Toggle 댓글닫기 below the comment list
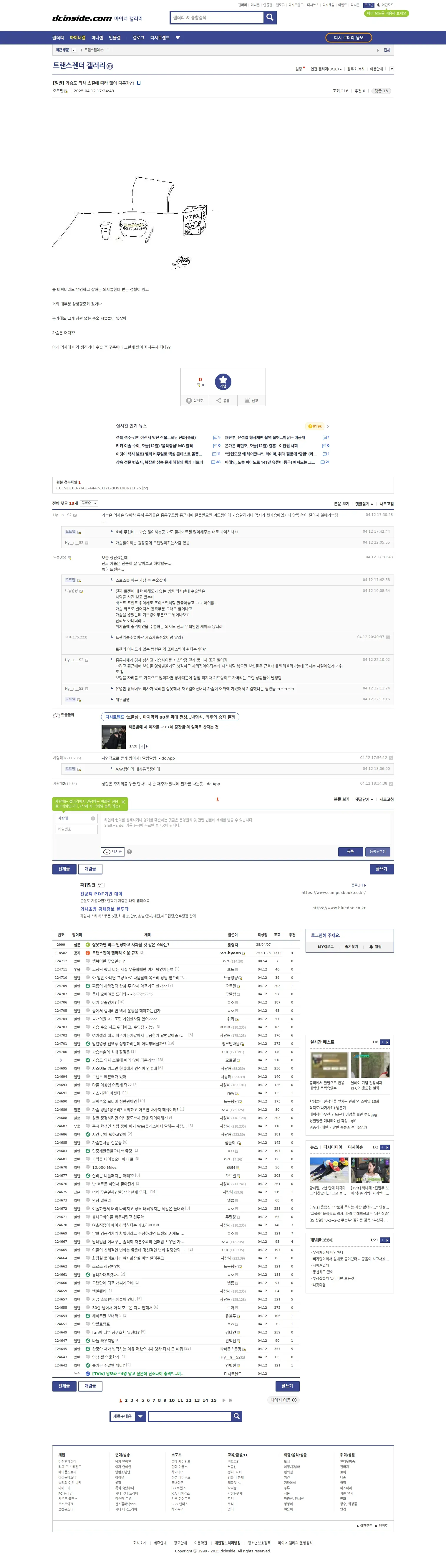The width and height of the screenshot is (446, 1568). click(x=364, y=799)
